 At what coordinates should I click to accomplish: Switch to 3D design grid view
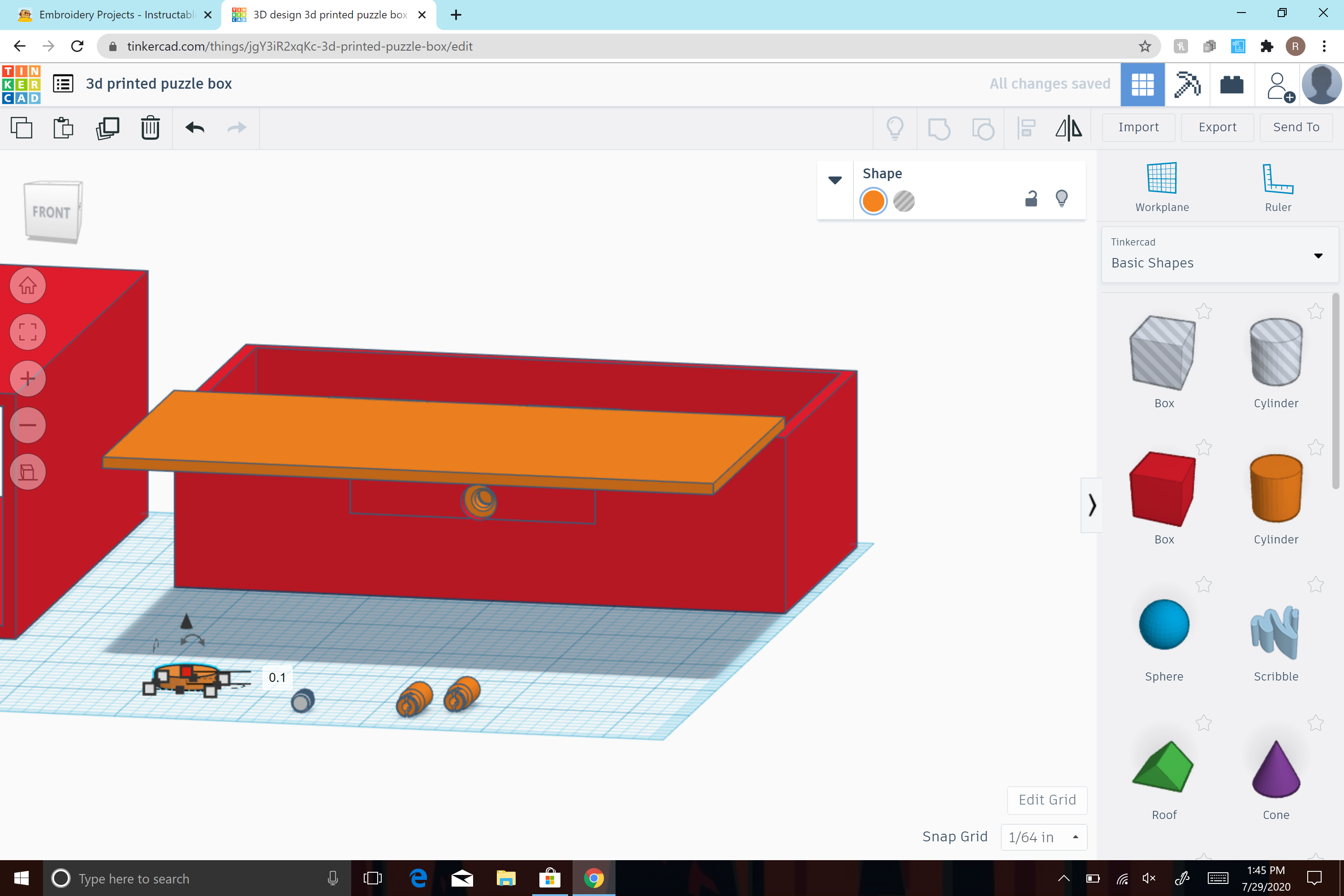pos(1142,85)
